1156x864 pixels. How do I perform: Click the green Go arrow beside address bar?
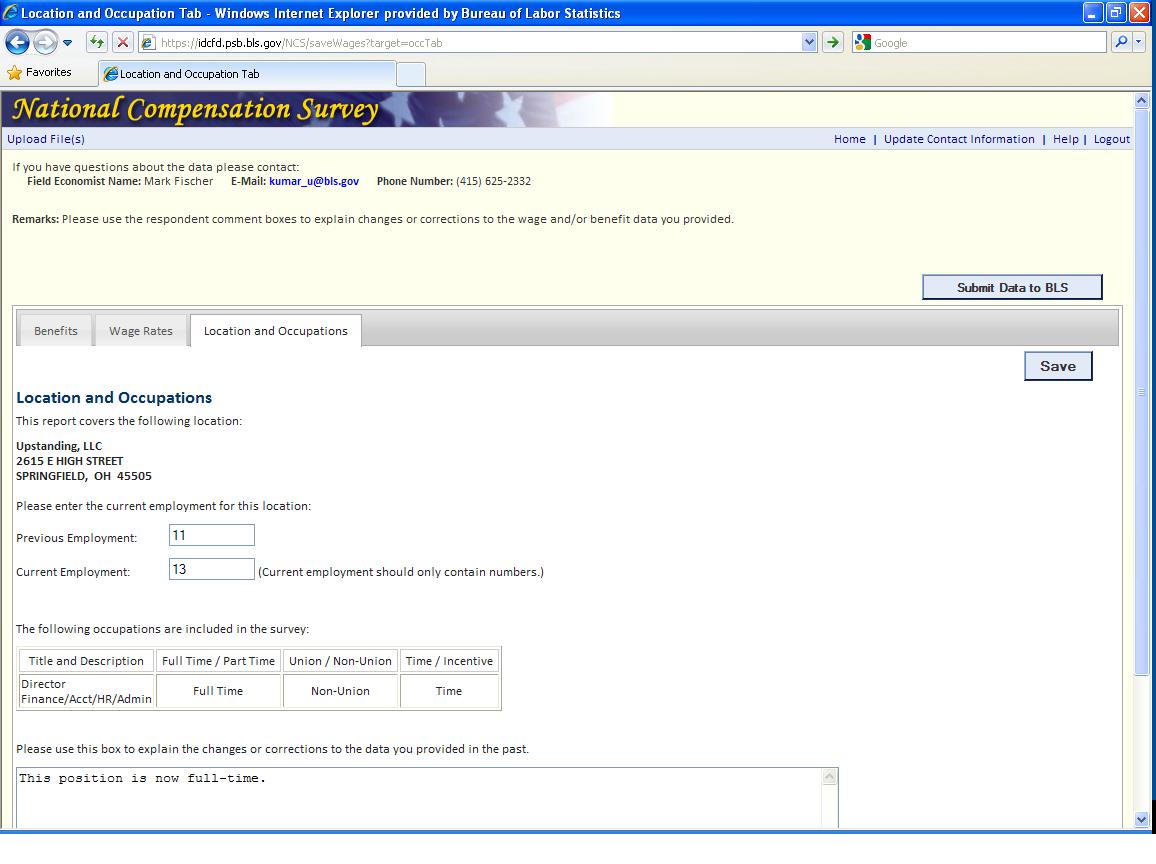[x=832, y=42]
